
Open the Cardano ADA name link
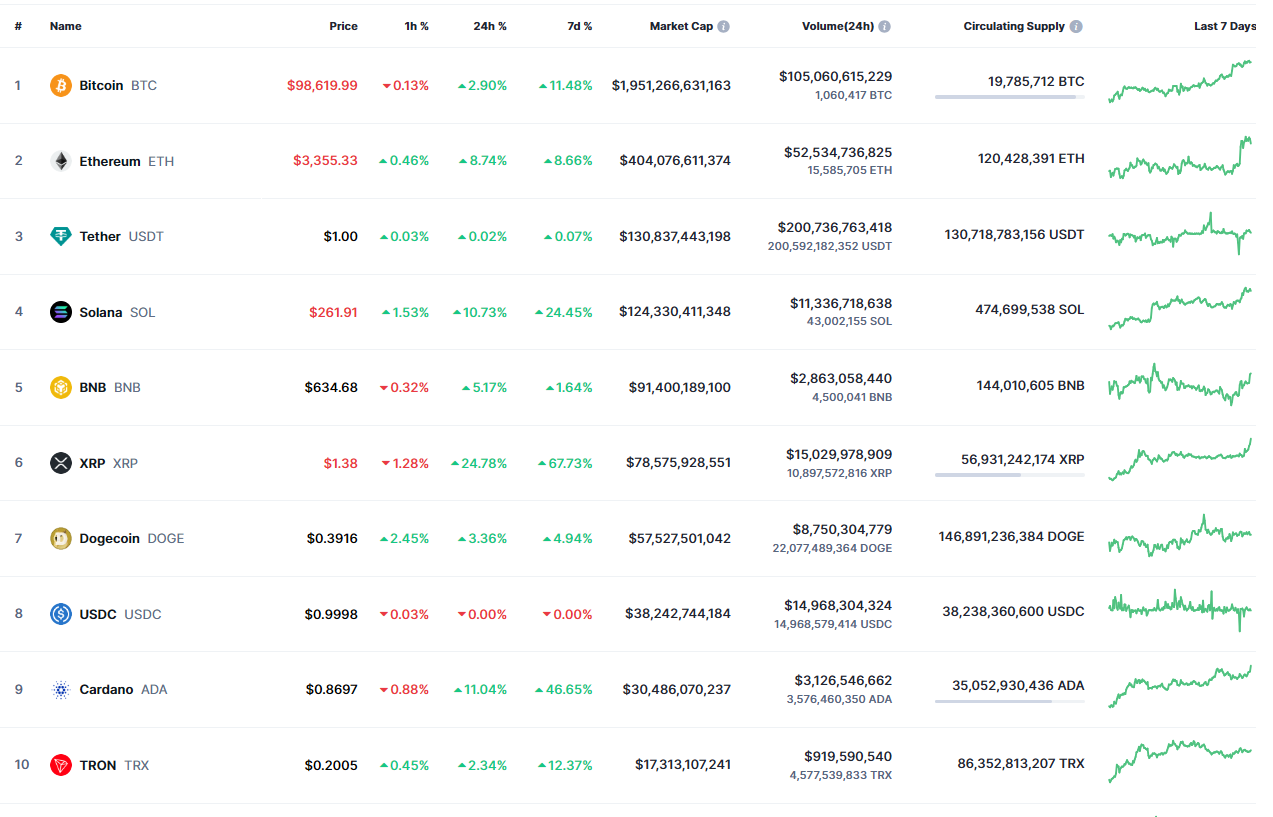[x=124, y=689]
